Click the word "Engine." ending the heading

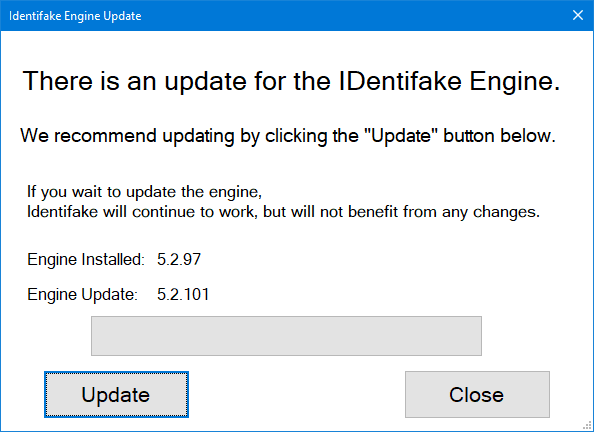(515, 81)
